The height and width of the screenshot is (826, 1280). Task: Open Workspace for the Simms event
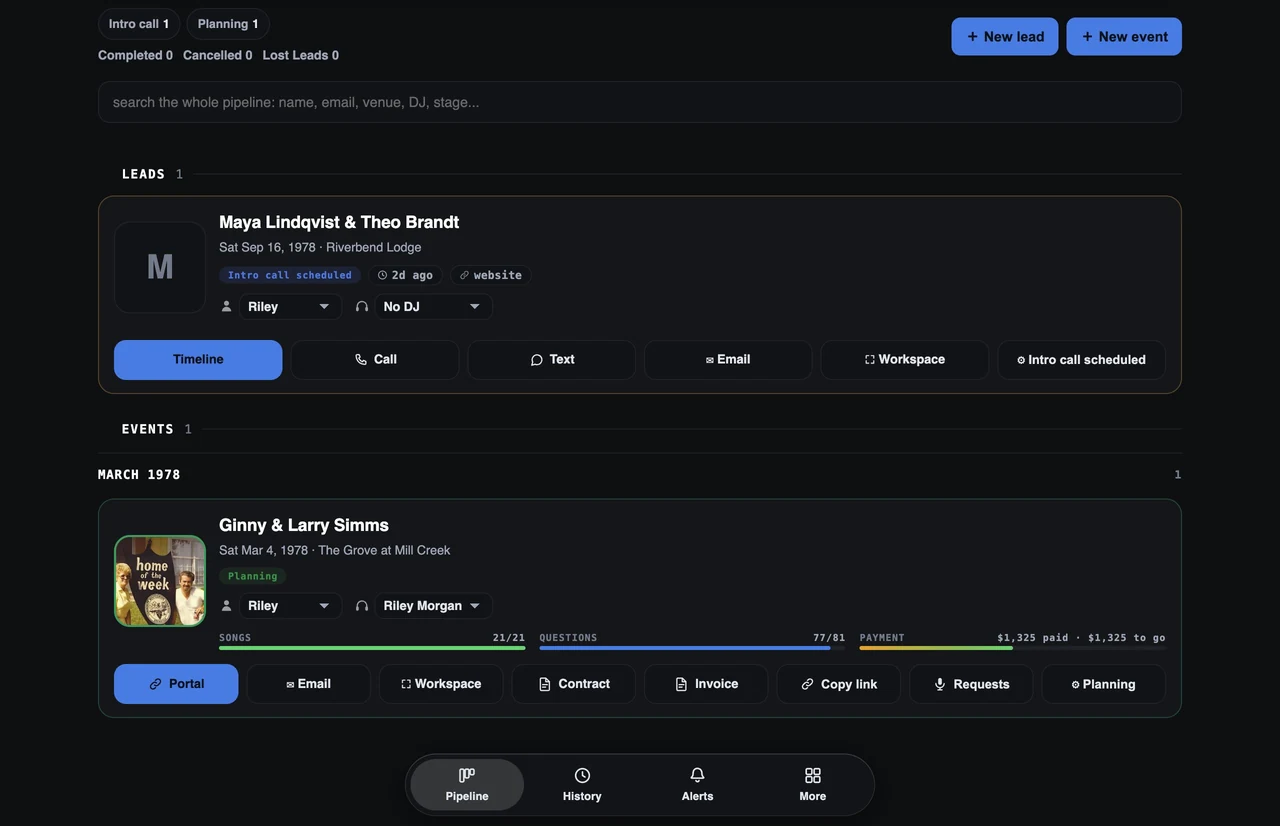(441, 684)
